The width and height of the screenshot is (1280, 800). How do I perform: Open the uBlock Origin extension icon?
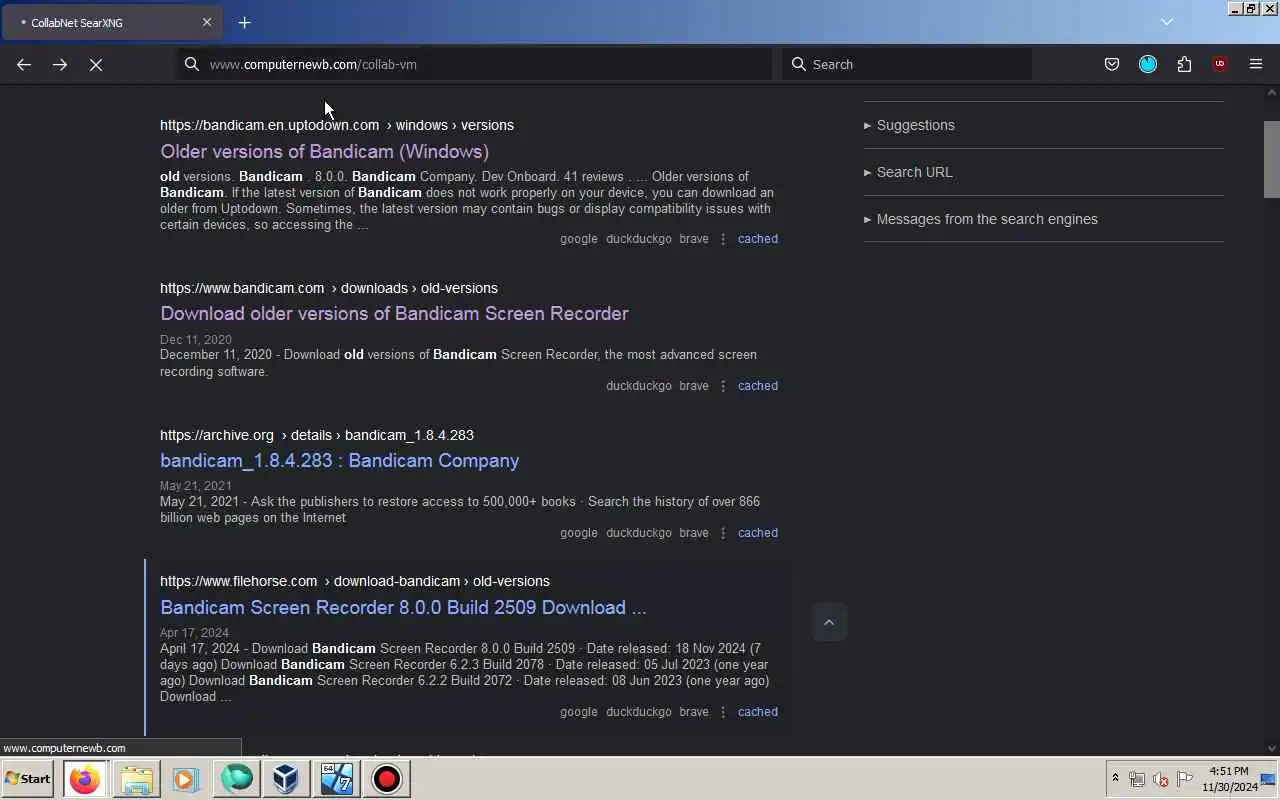pos(1220,64)
